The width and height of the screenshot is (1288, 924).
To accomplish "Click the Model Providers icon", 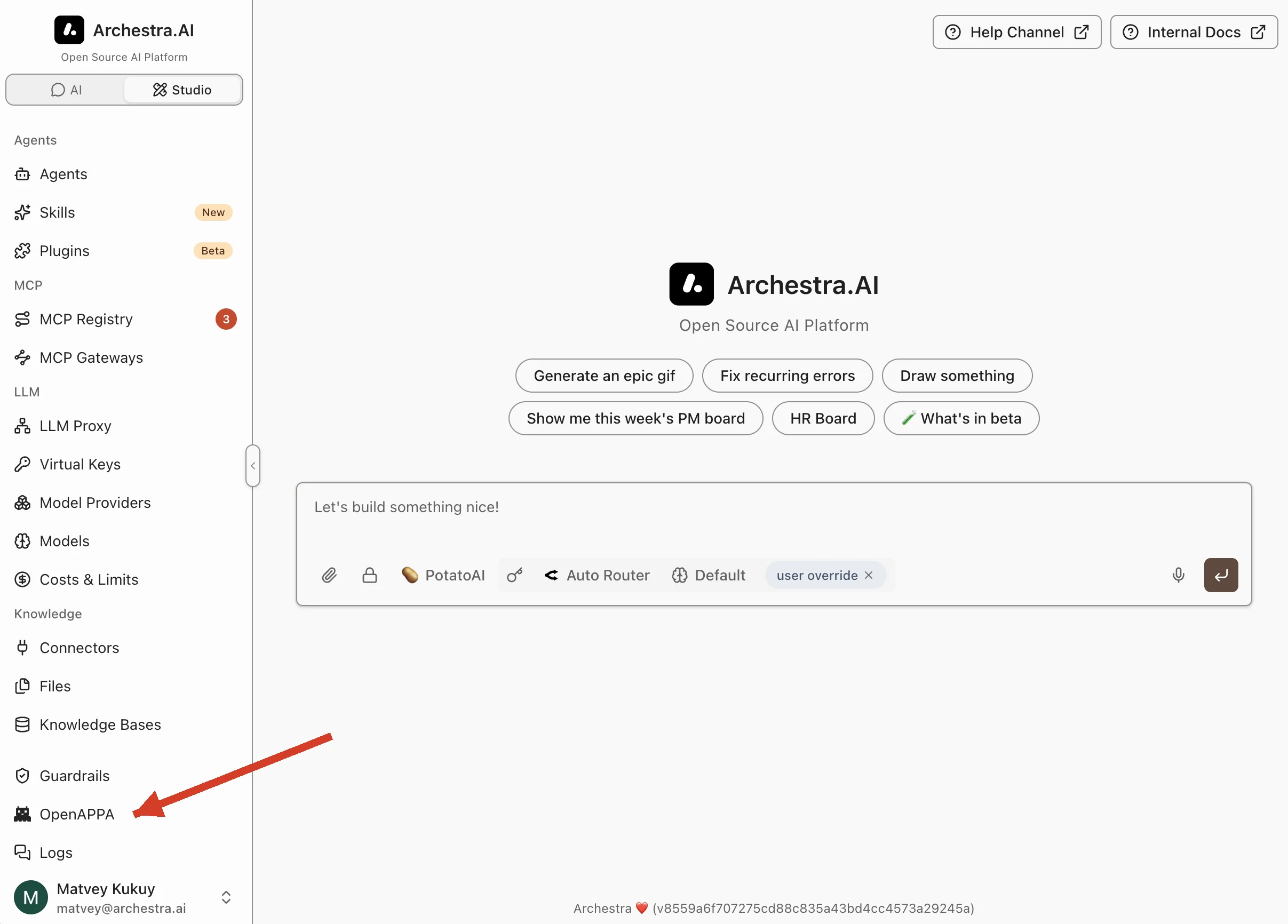I will pyautogui.click(x=22, y=503).
